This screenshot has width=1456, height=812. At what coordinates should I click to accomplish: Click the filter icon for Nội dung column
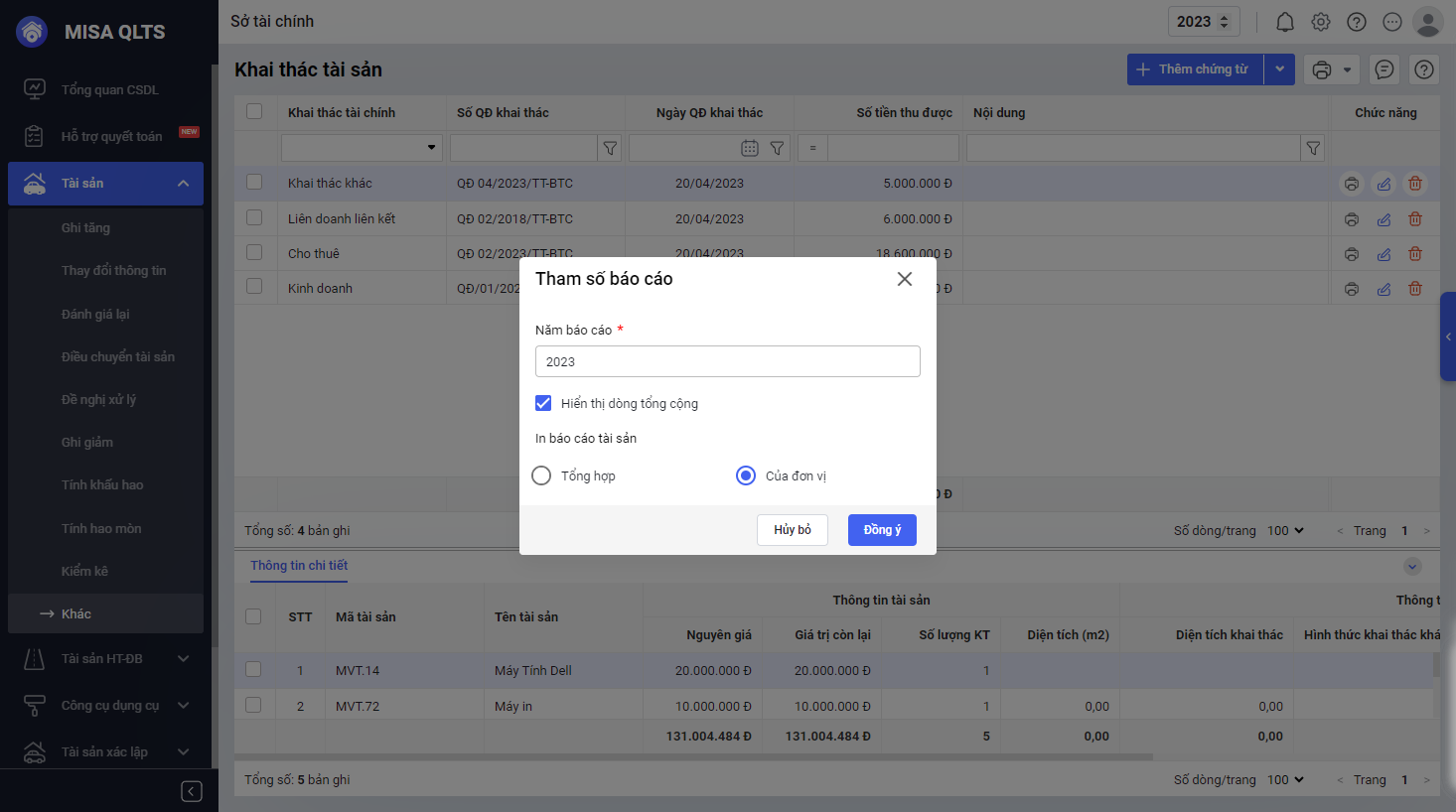coord(1313,148)
